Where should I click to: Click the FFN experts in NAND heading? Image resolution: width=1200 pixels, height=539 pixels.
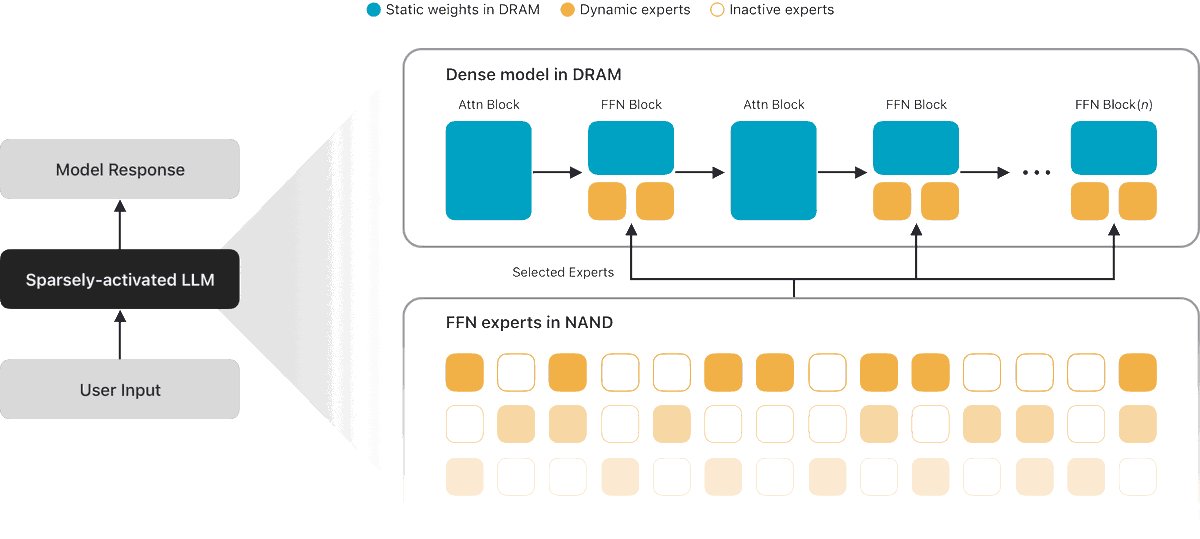[x=529, y=323]
